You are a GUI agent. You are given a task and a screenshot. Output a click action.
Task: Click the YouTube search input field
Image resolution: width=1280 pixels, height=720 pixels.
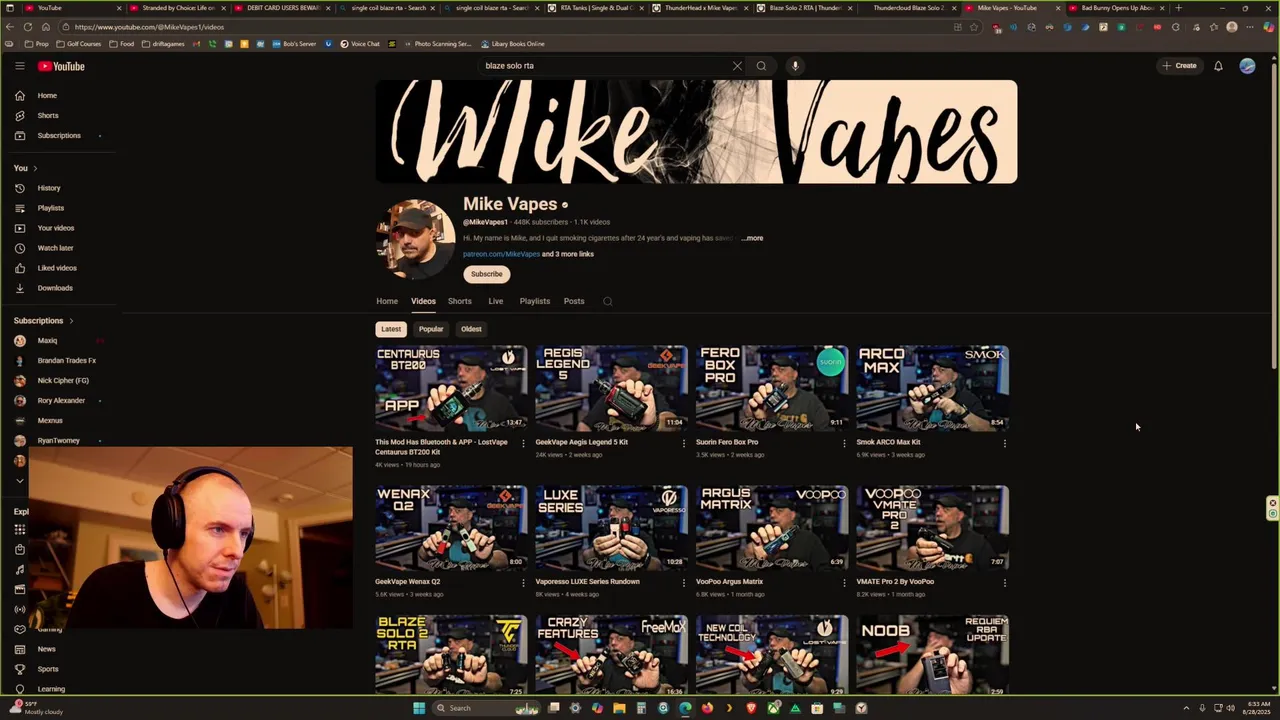pos(605,66)
